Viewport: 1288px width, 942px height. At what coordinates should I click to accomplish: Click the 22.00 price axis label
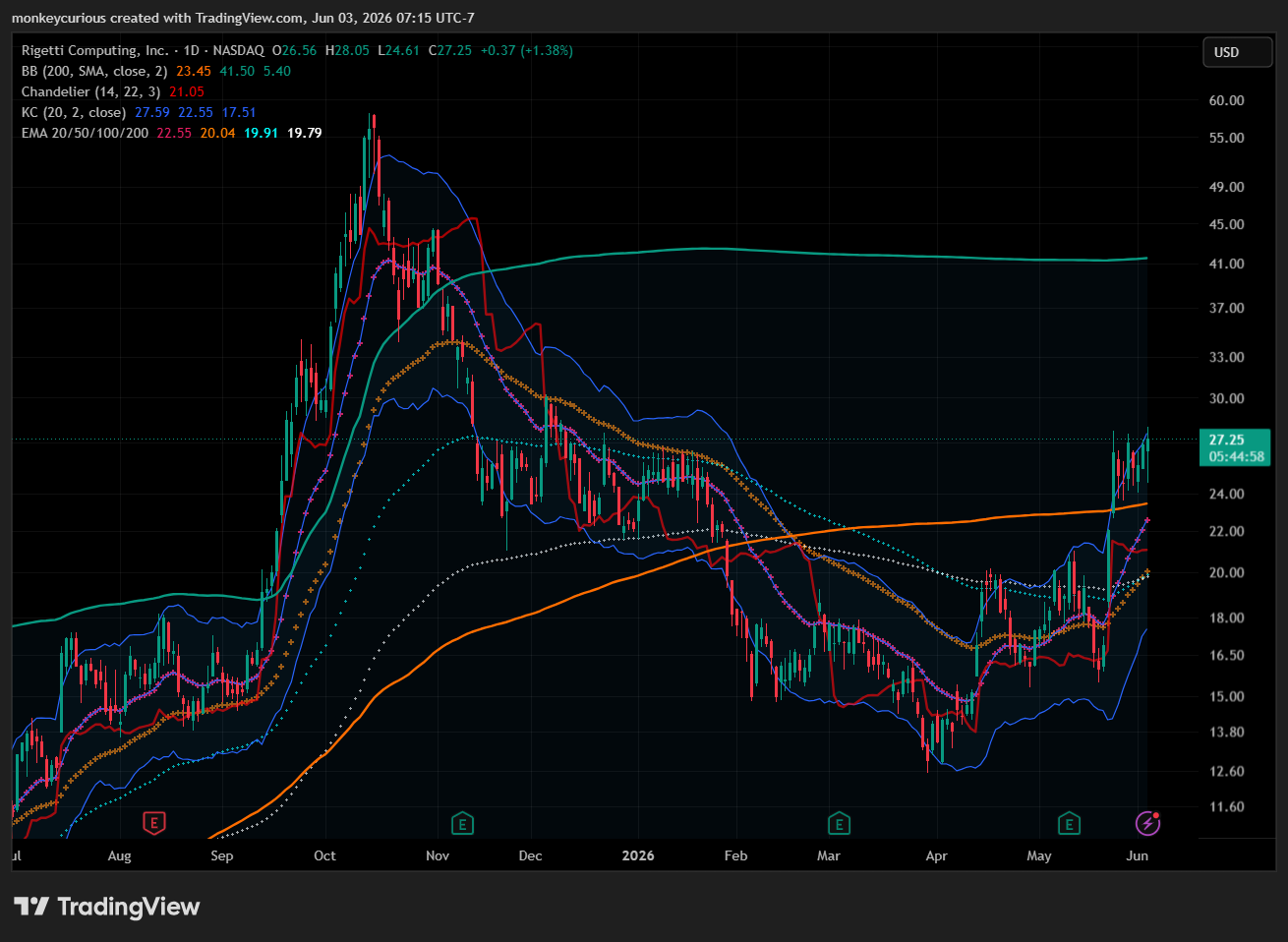click(1227, 531)
